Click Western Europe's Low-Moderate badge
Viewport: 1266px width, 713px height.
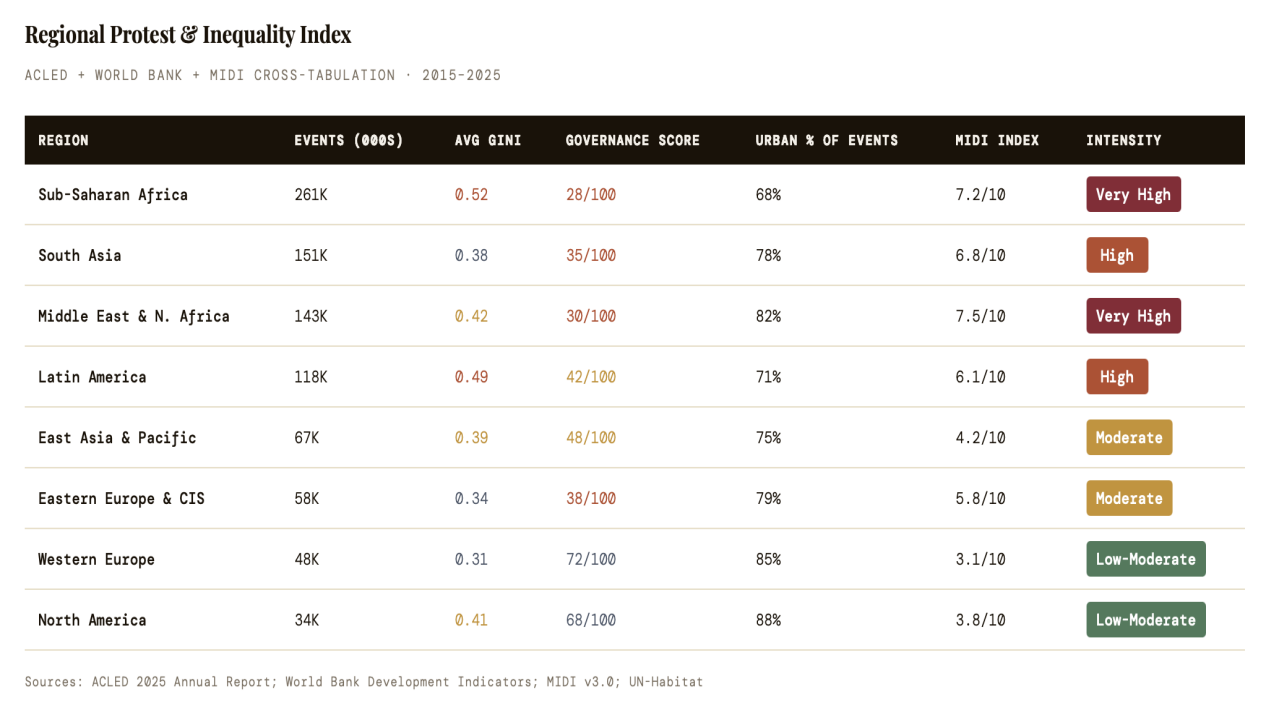coord(1145,559)
